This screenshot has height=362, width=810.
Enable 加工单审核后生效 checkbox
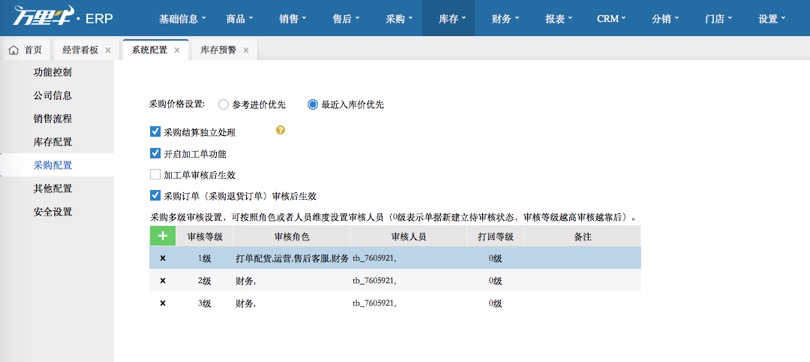(x=155, y=175)
